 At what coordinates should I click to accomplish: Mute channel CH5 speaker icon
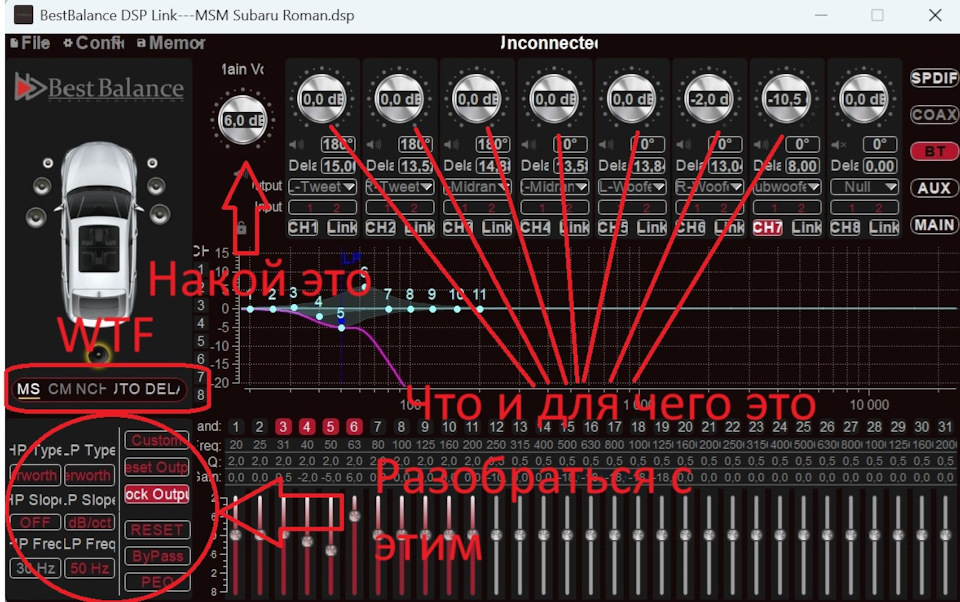[606, 145]
